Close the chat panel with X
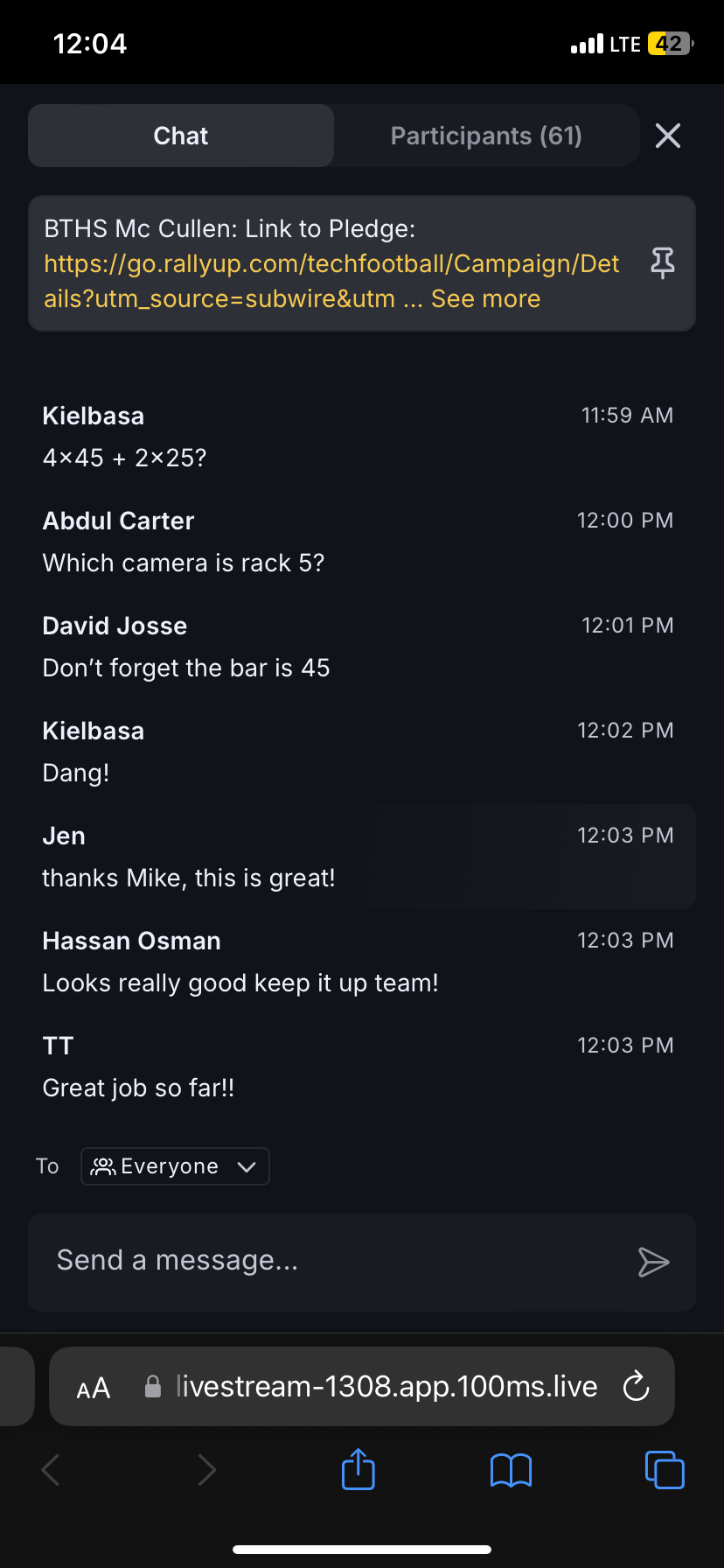Viewport: 724px width, 1568px height. point(668,136)
